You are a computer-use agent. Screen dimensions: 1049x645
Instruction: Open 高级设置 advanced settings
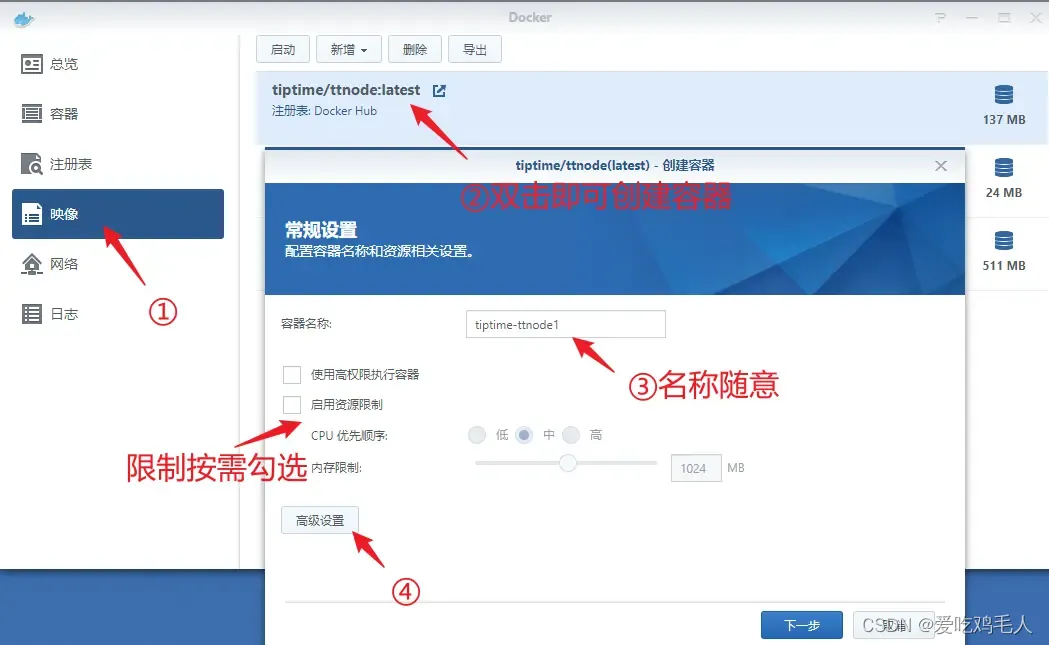[x=320, y=520]
